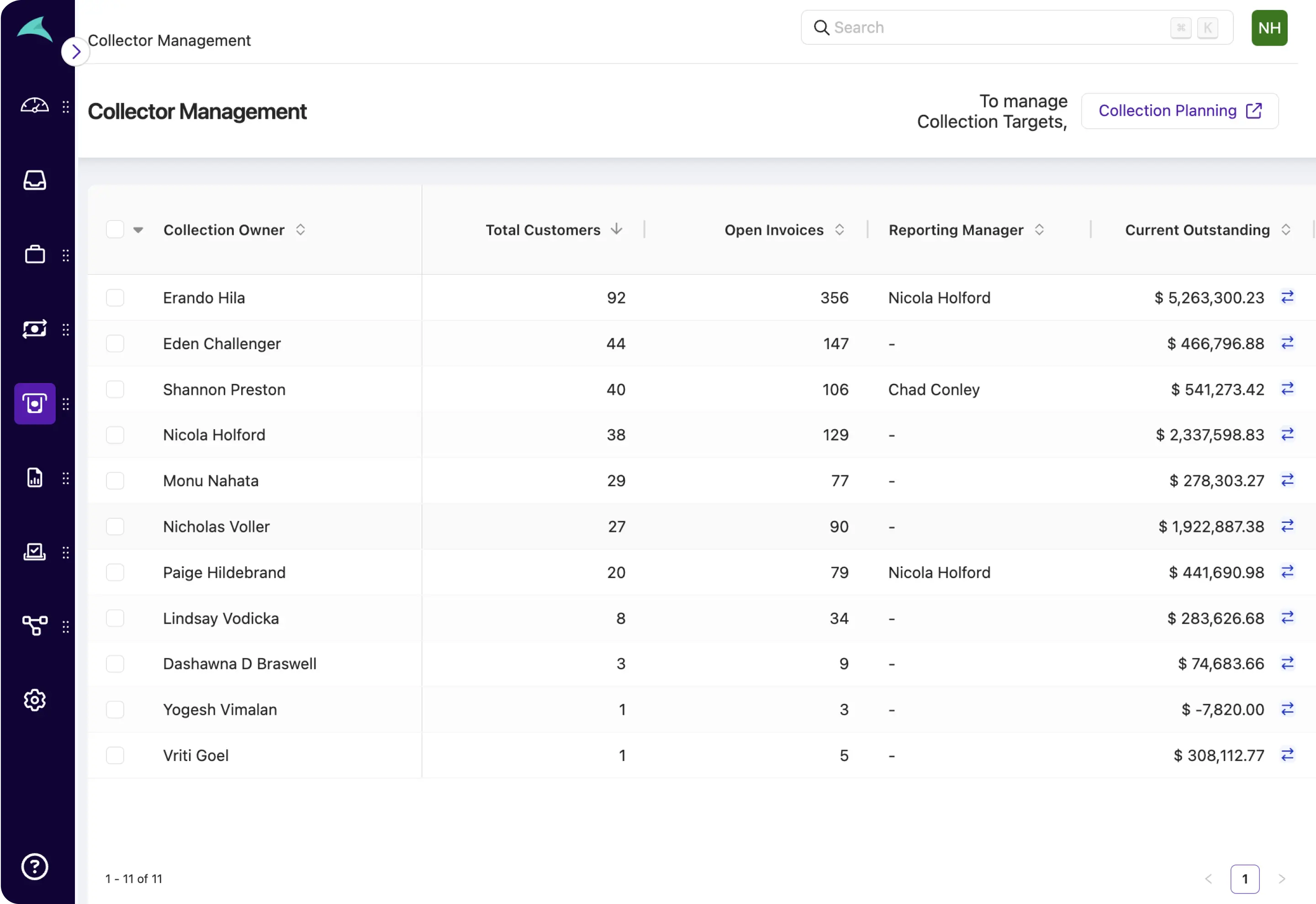
Task: Open the reports document icon in sidebar
Action: click(x=35, y=478)
